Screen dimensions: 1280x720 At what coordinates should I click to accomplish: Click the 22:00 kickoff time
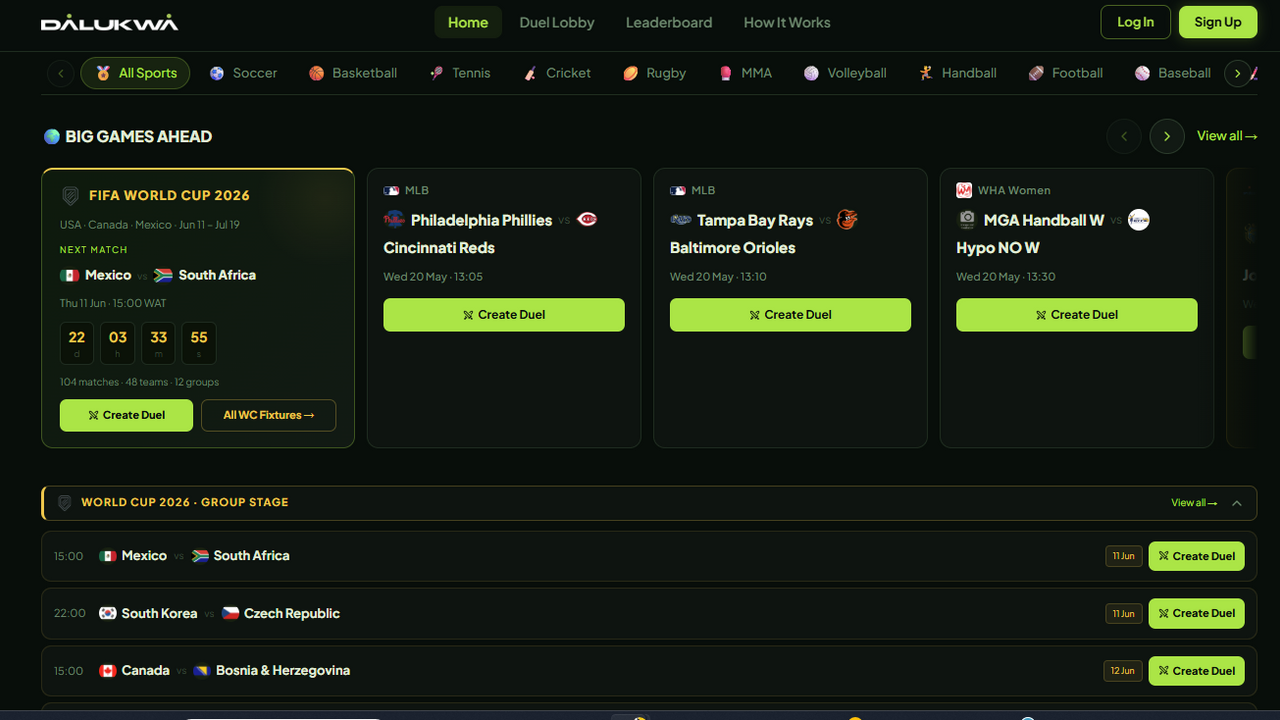coord(70,613)
